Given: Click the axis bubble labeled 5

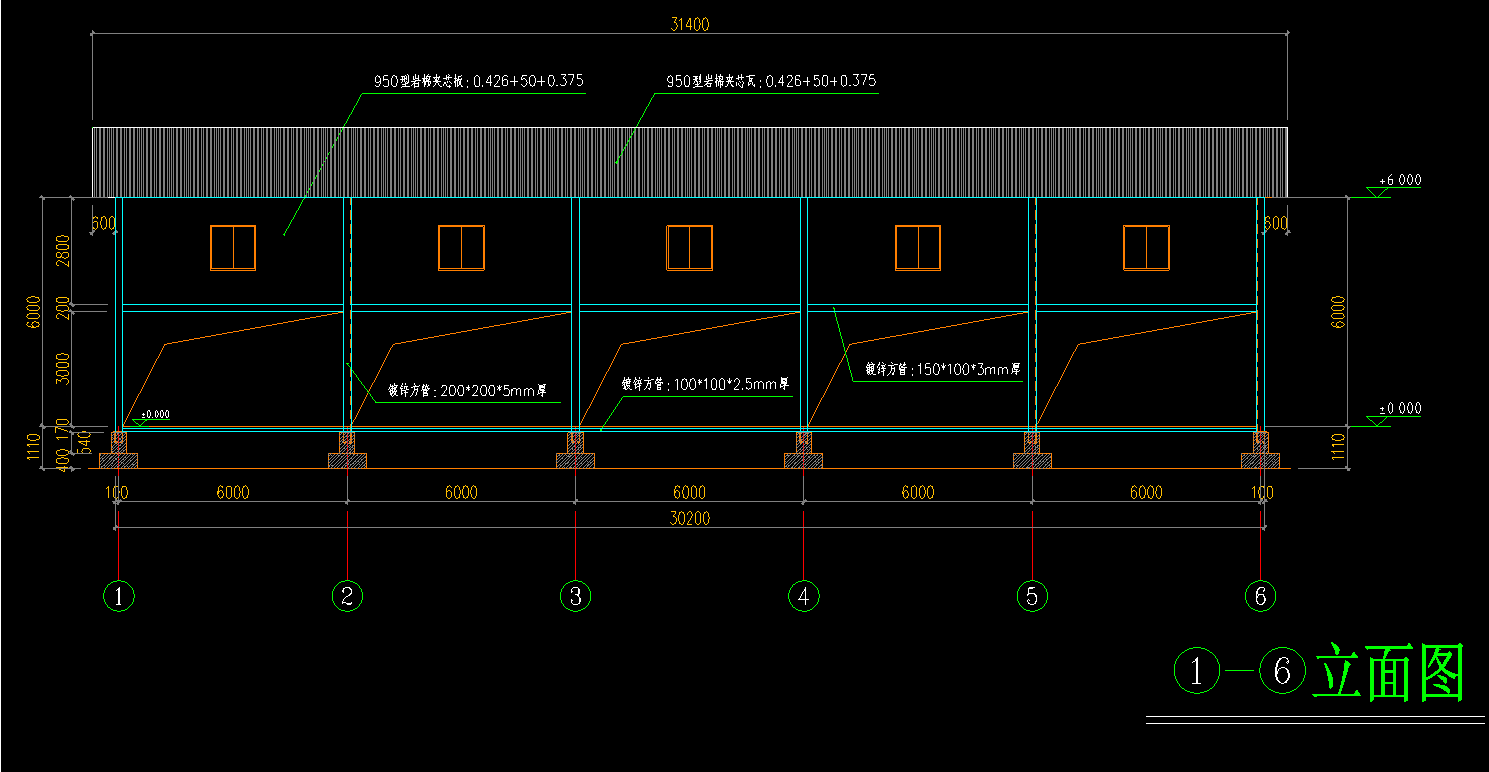Looking at the screenshot, I should [1032, 597].
